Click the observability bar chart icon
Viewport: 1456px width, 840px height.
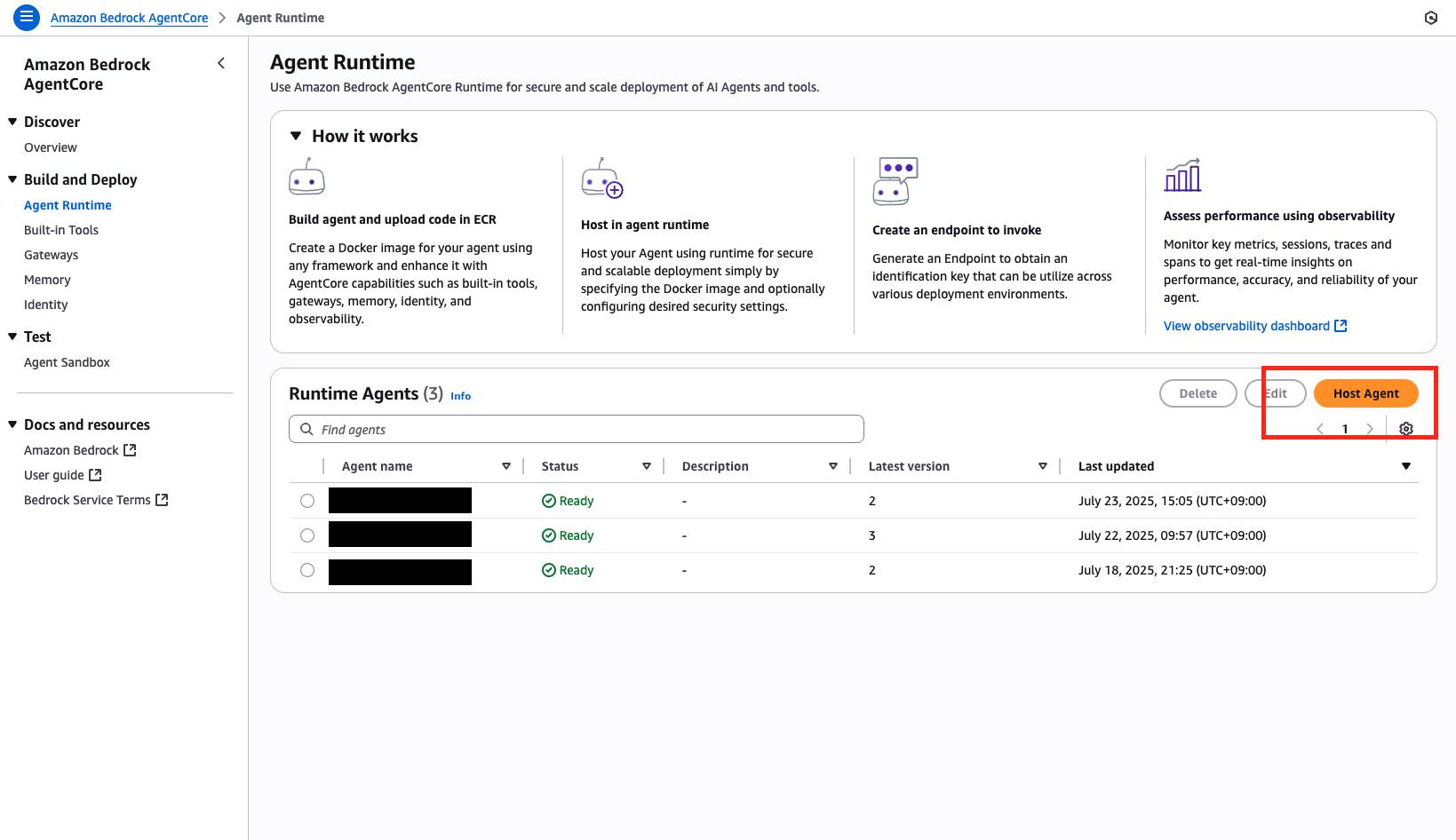coord(1182,175)
